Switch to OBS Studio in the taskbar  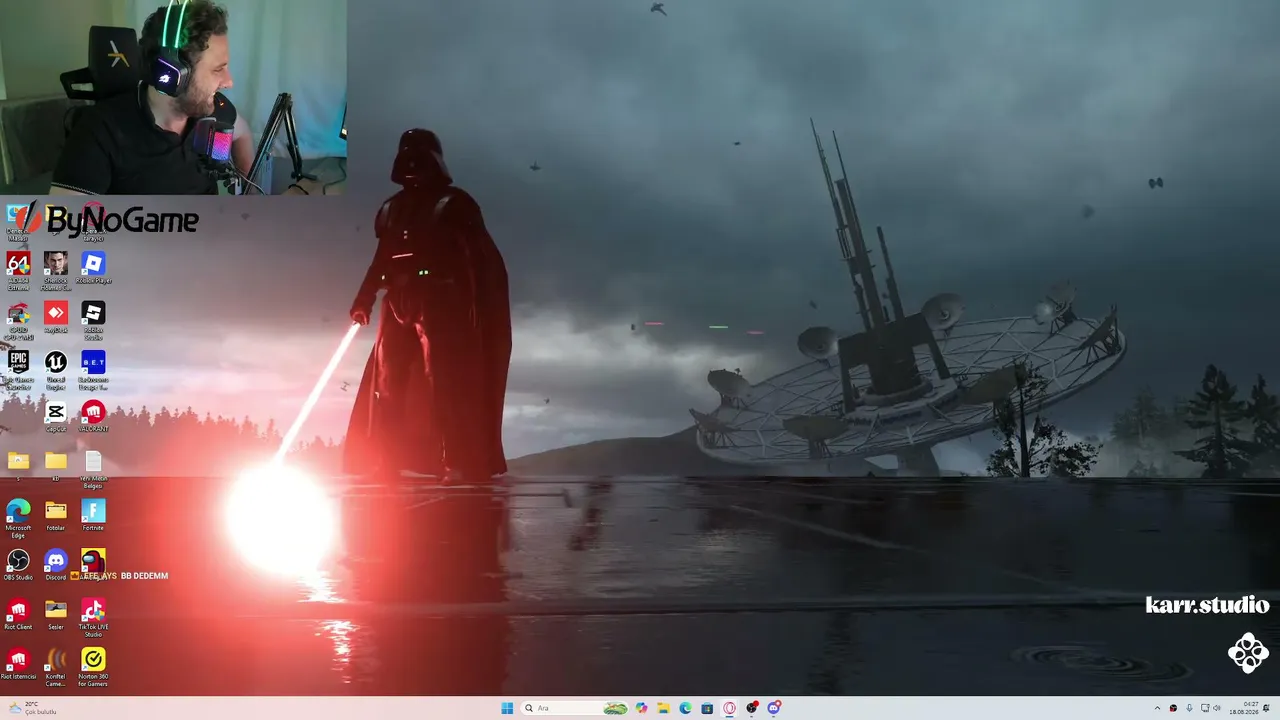(752, 708)
